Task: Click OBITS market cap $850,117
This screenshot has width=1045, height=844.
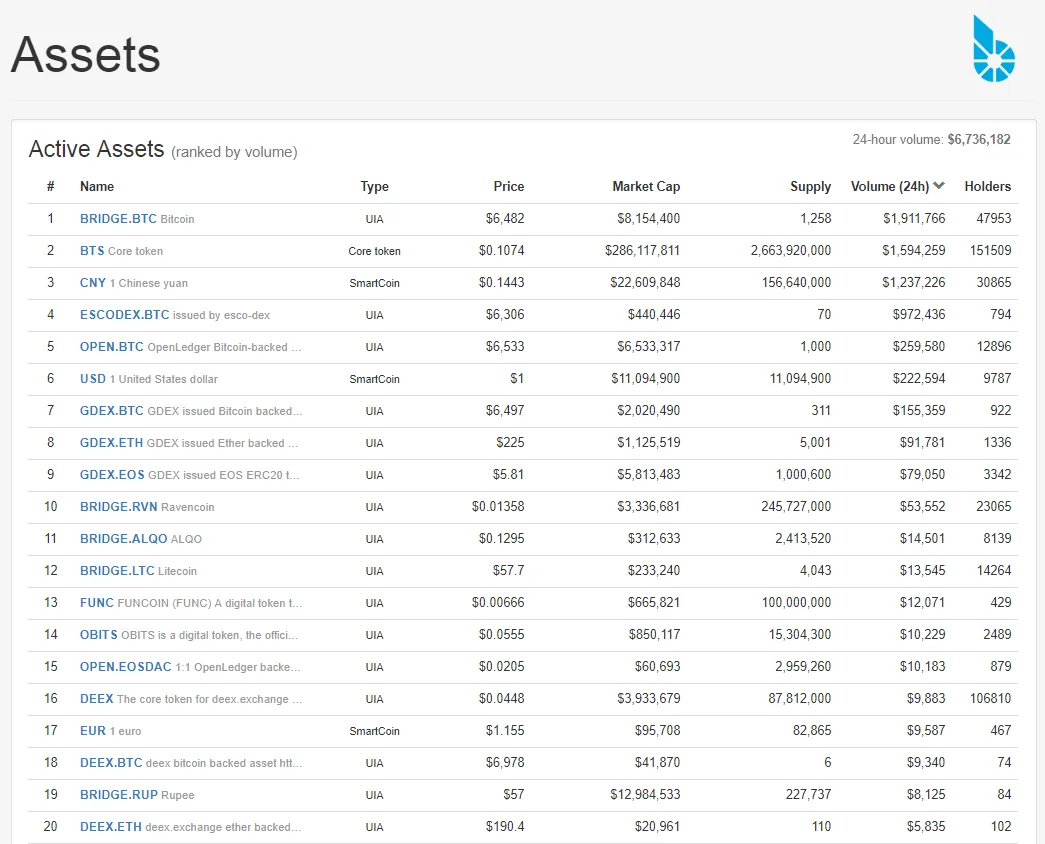Action: (x=654, y=635)
